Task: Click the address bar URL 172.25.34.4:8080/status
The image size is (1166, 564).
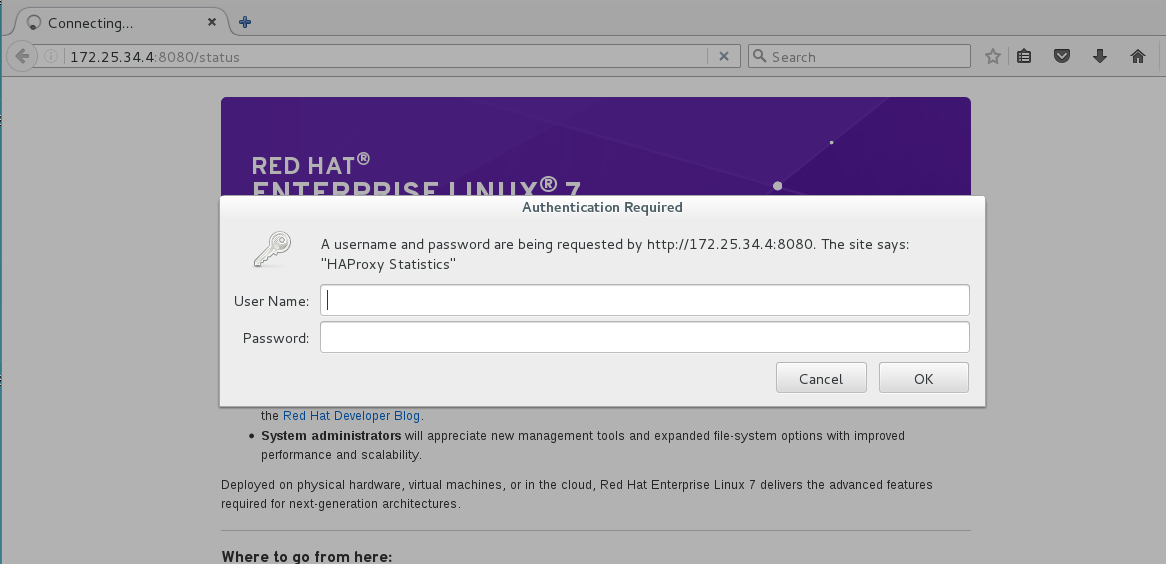Action: [x=155, y=57]
